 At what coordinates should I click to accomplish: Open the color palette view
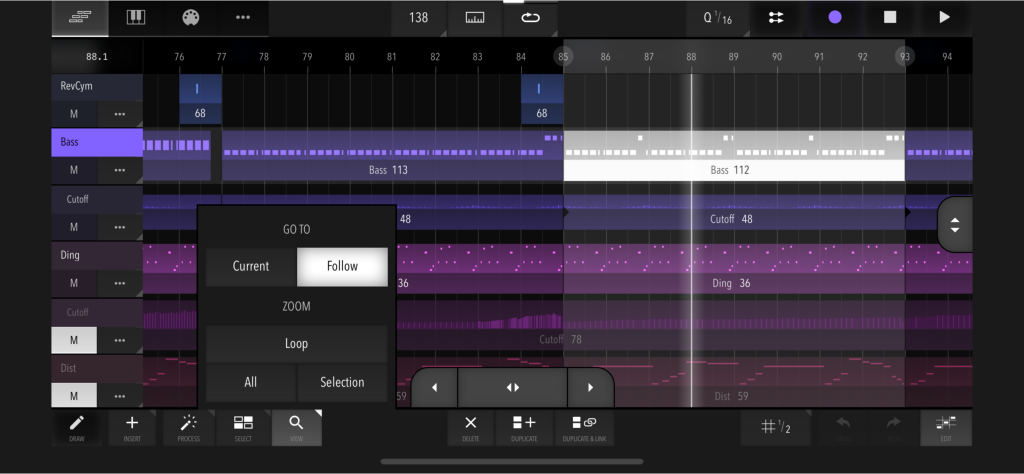(190, 18)
